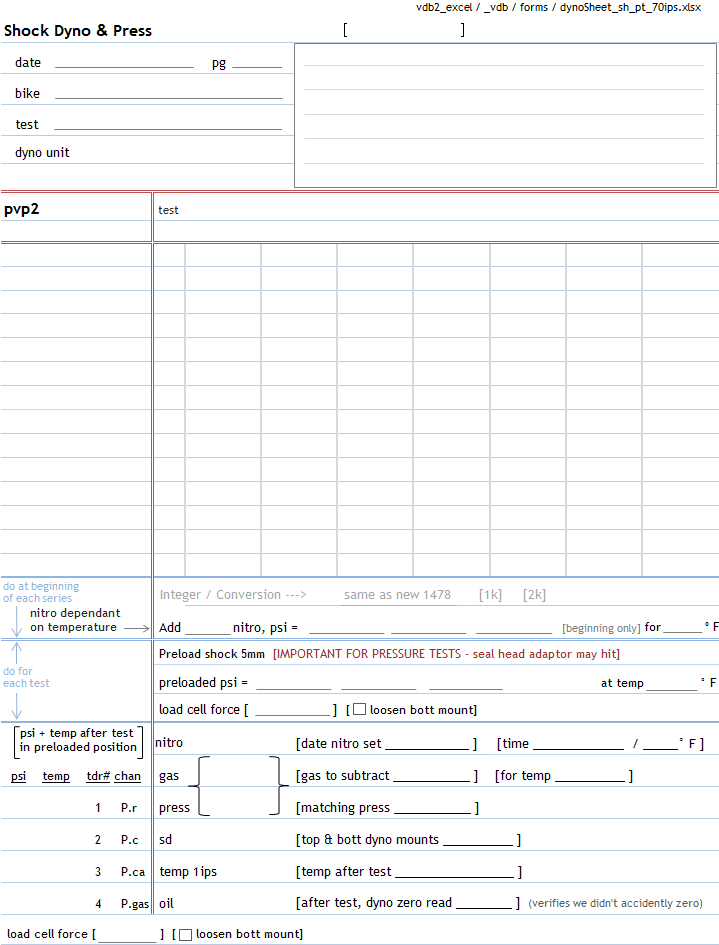The height and width of the screenshot is (945, 719).
Task: Click the date nitro set blank
Action: tap(427, 744)
